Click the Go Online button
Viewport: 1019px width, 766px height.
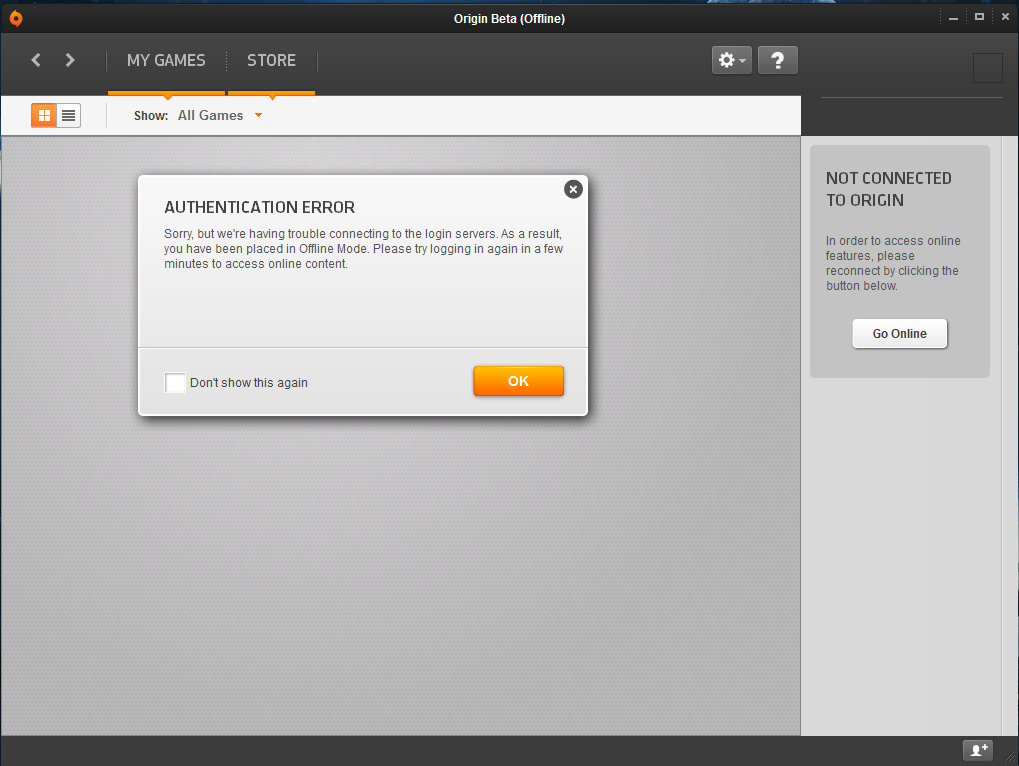899,334
